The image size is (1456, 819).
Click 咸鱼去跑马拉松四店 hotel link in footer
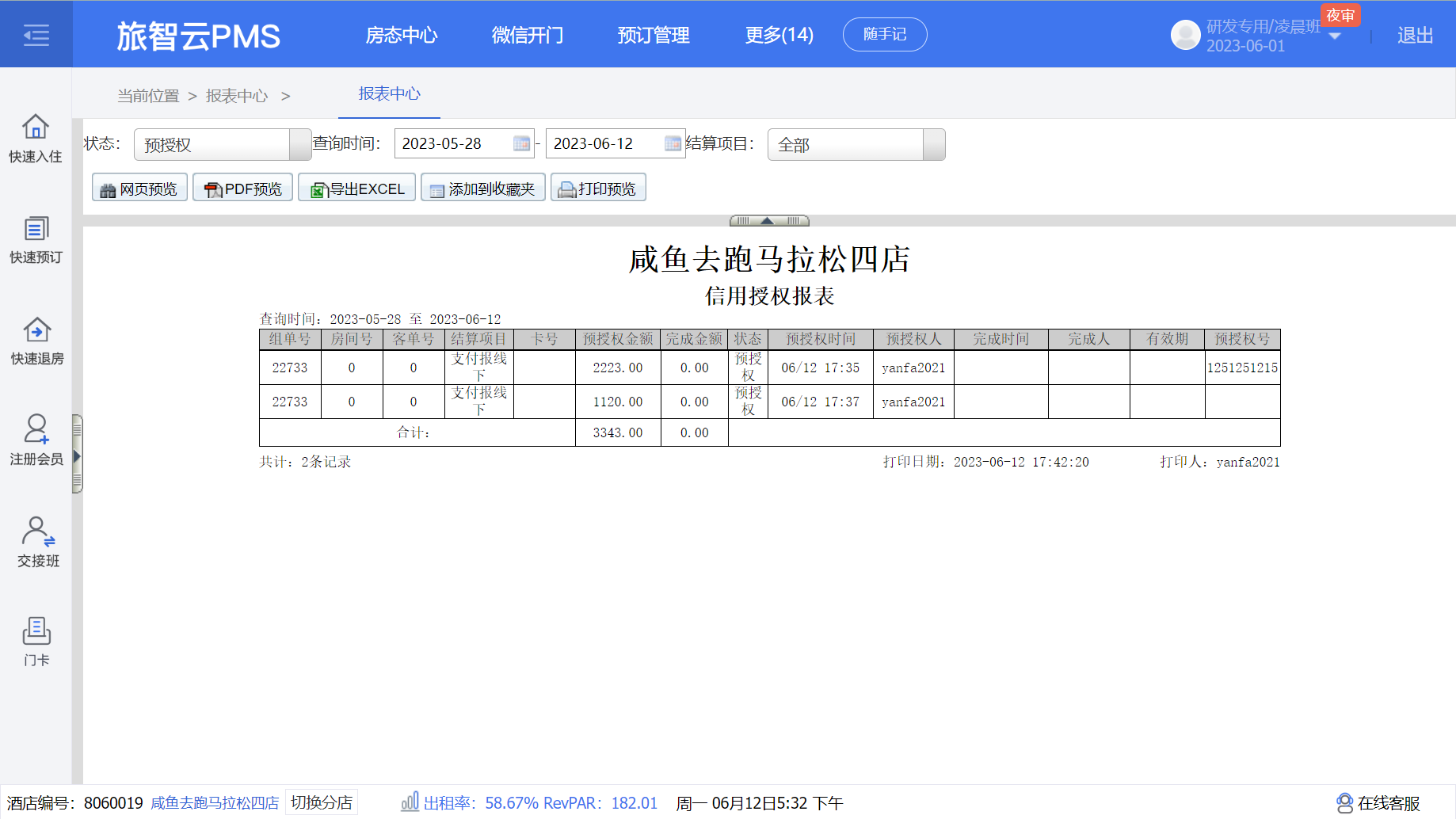point(215,803)
